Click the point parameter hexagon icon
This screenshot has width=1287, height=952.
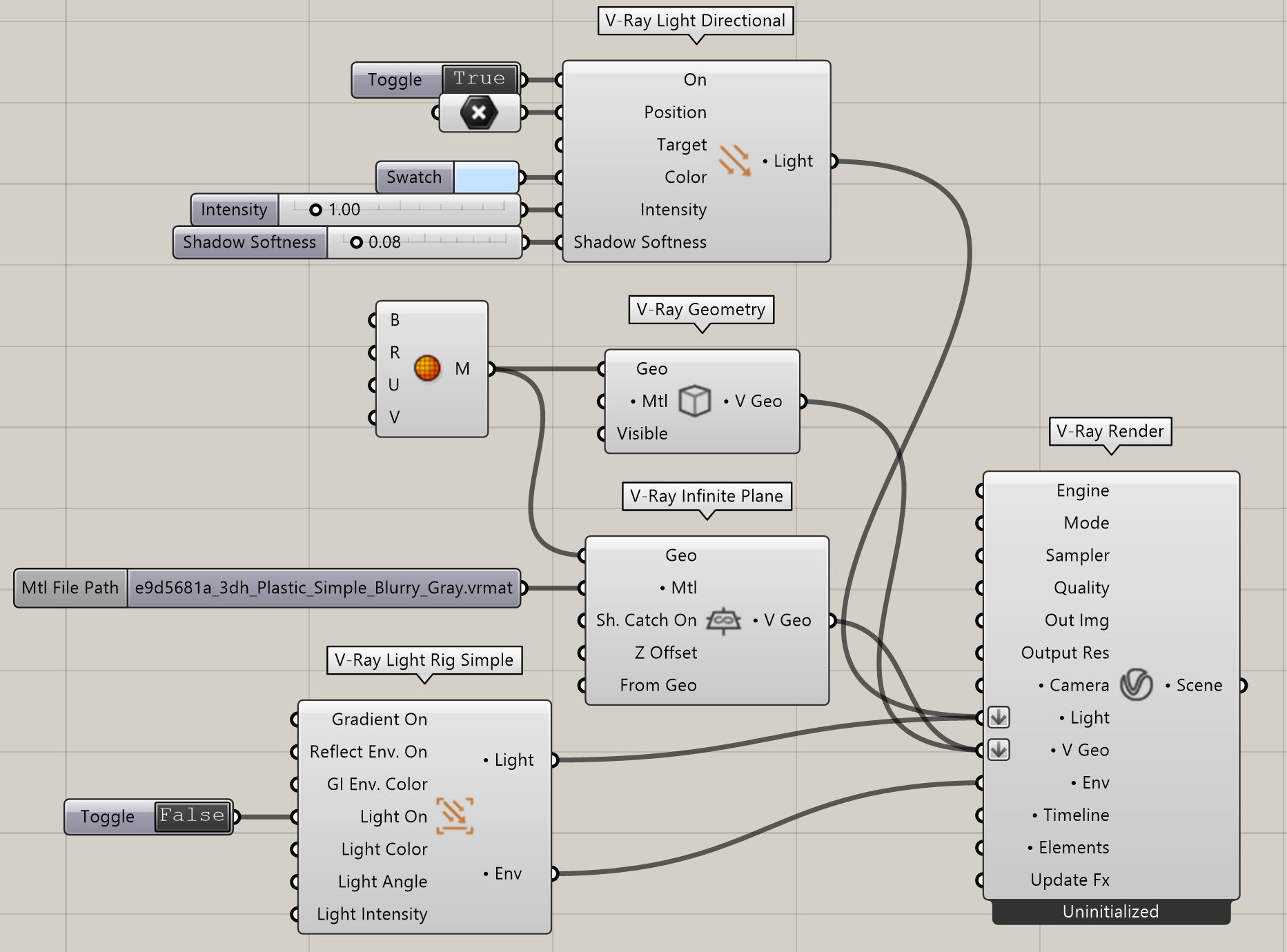point(479,112)
